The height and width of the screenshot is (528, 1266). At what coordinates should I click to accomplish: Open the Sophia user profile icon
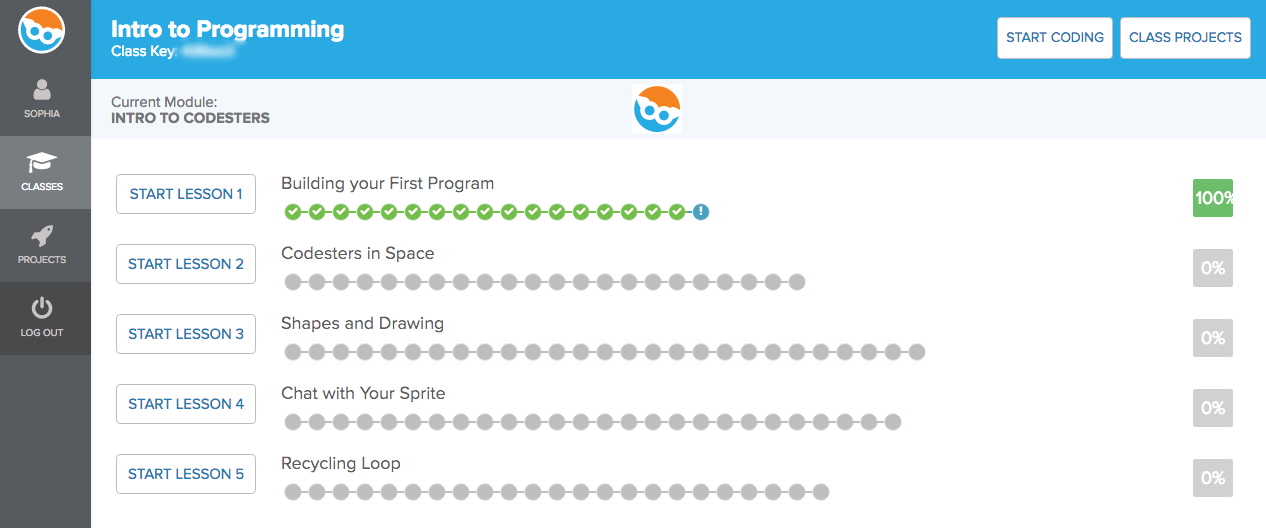point(42,90)
